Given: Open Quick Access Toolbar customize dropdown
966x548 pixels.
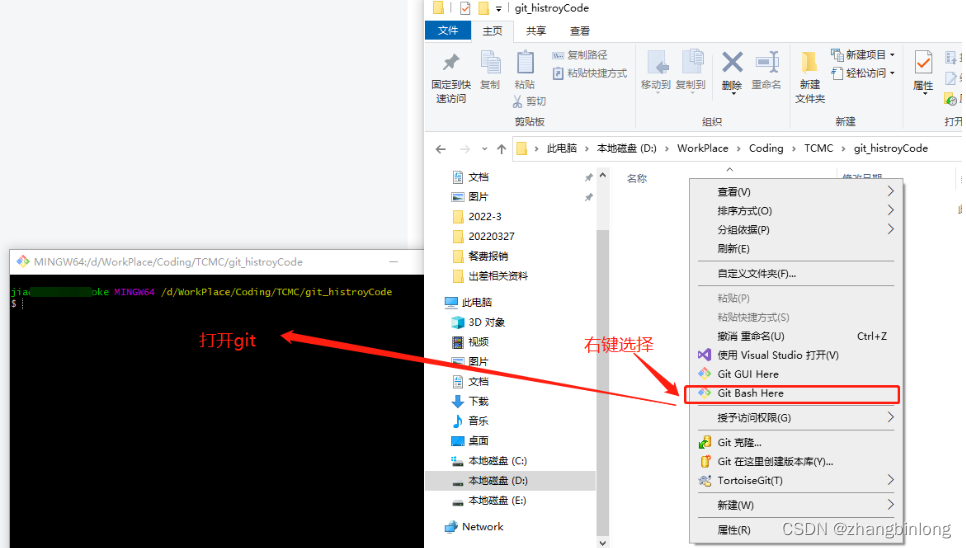Looking at the screenshot, I should [x=498, y=9].
